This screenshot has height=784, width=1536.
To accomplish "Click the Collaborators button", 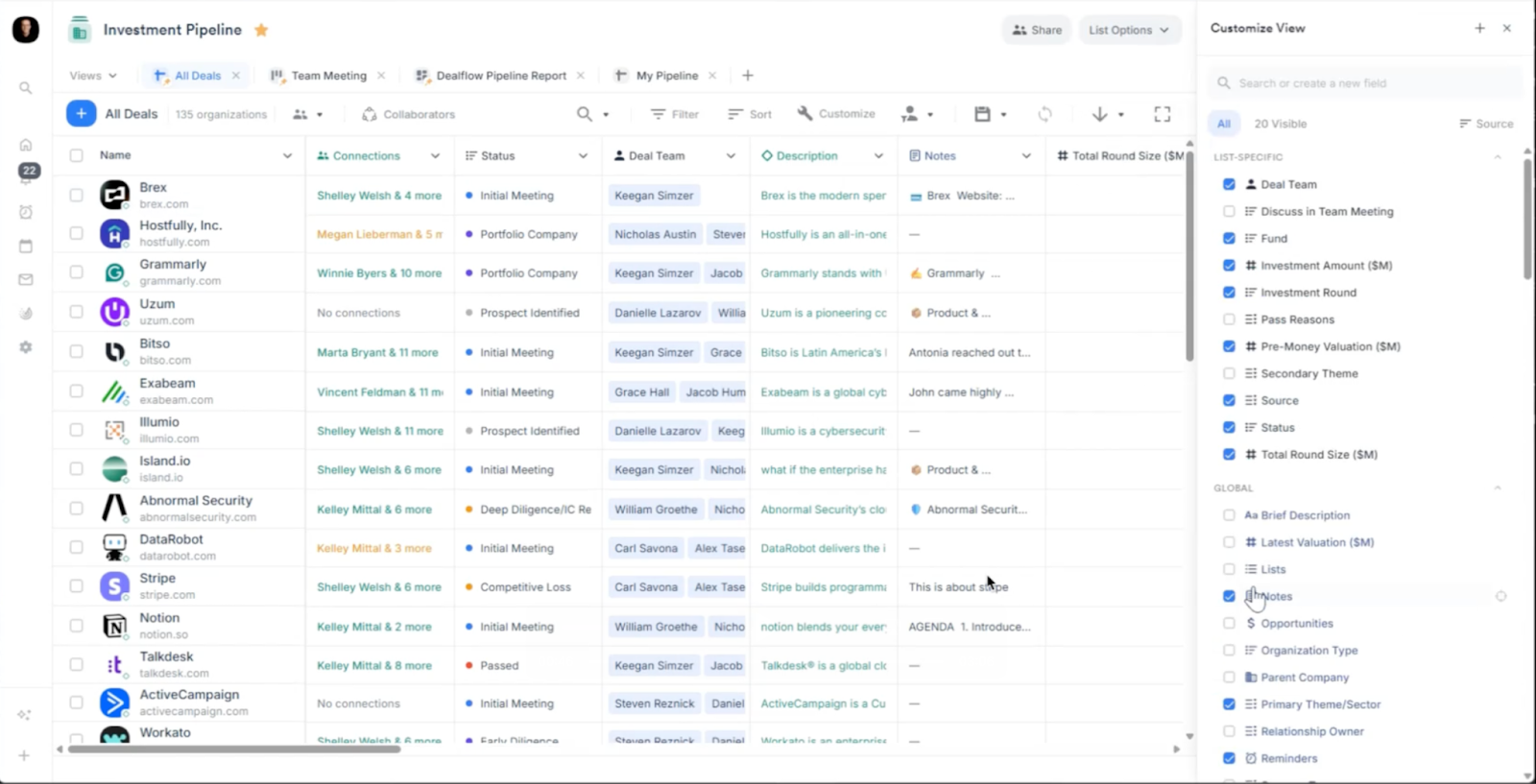I will click(408, 114).
